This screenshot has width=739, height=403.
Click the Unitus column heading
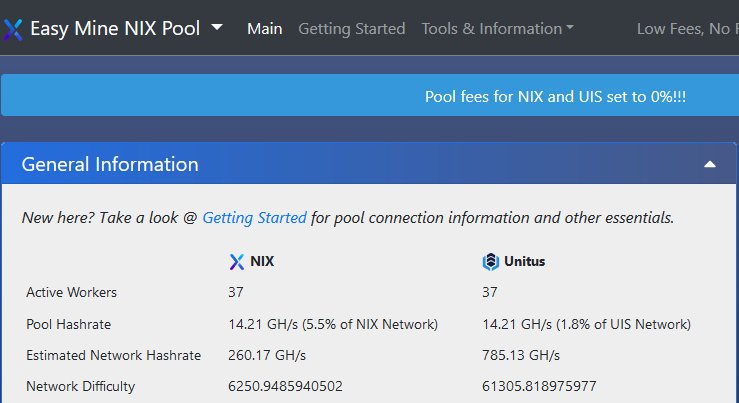pyautogui.click(x=524, y=261)
